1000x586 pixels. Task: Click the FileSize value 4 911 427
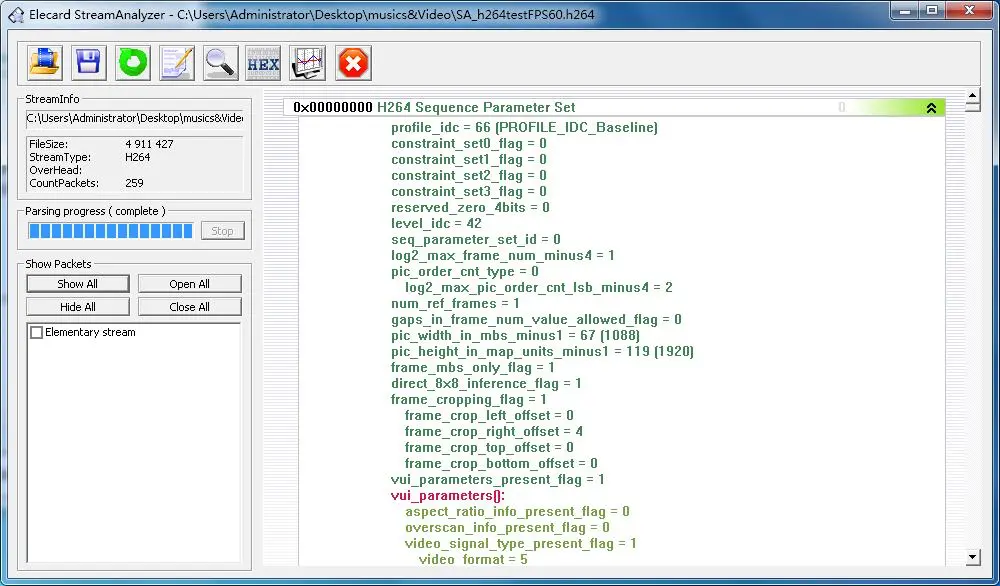point(149,144)
